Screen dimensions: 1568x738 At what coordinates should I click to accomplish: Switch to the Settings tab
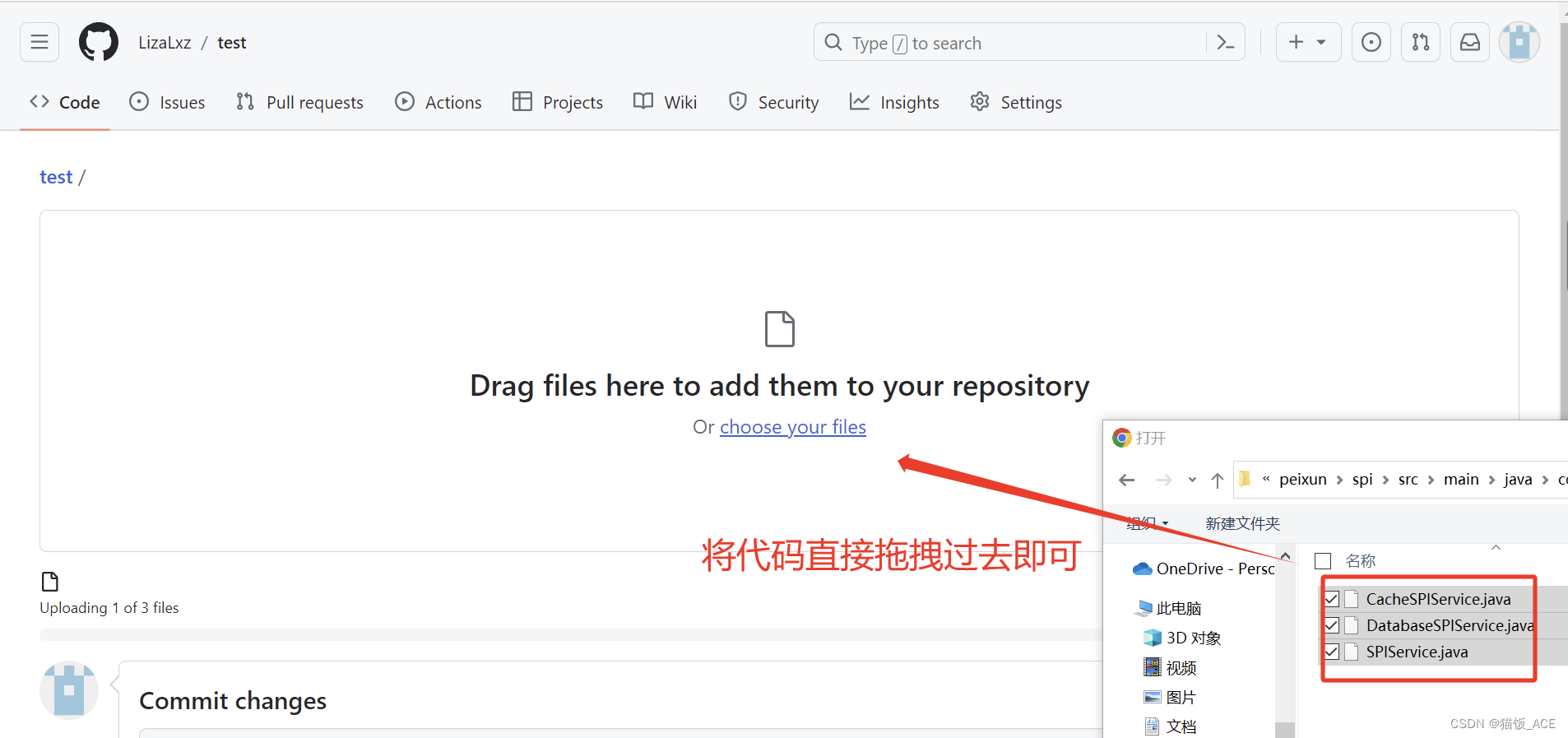(x=1016, y=102)
